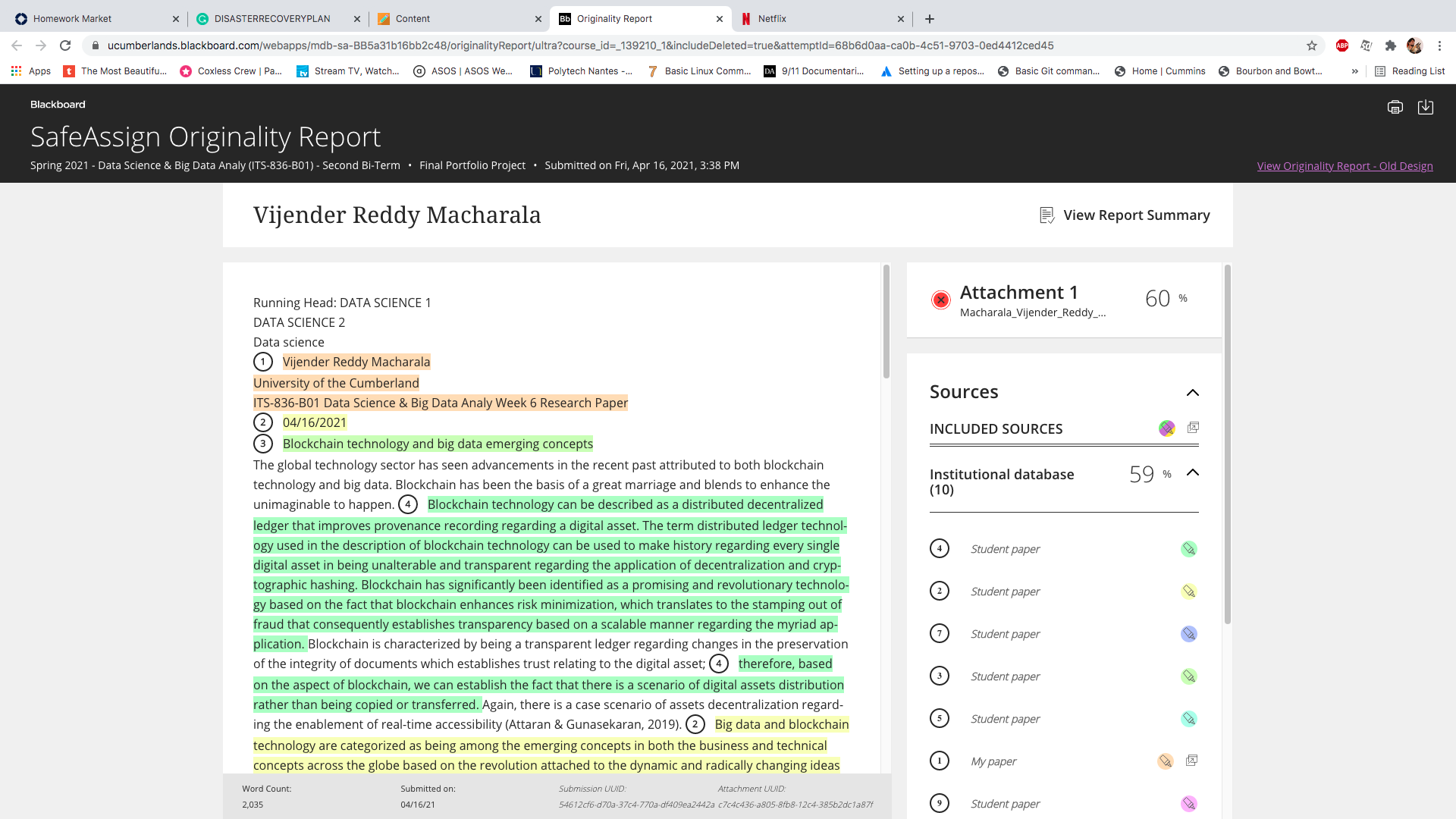Open View Originality Report - Old Design link
The image size is (1456, 819).
click(1345, 166)
